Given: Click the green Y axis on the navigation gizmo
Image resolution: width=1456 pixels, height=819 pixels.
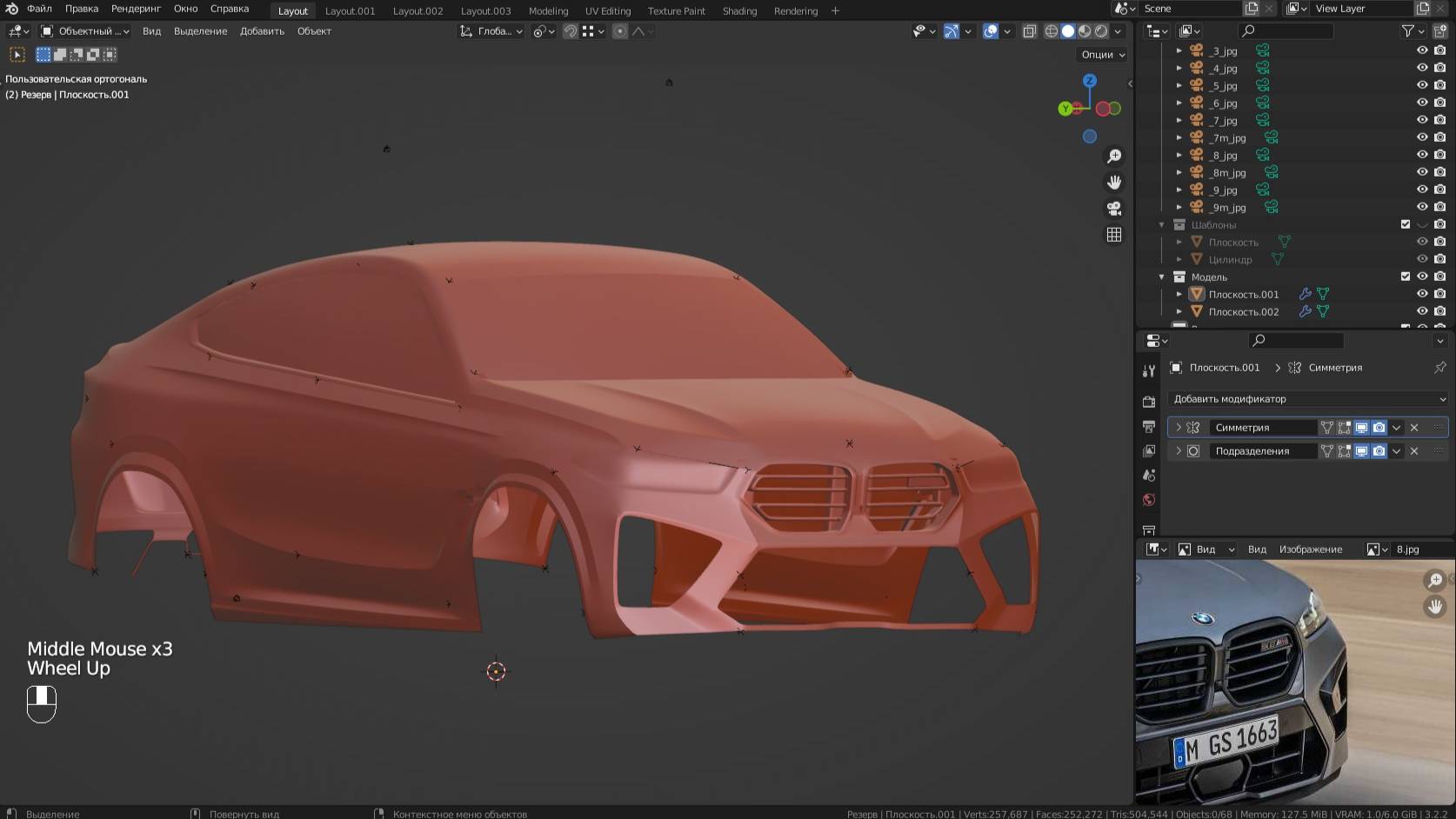Looking at the screenshot, I should (x=1065, y=109).
